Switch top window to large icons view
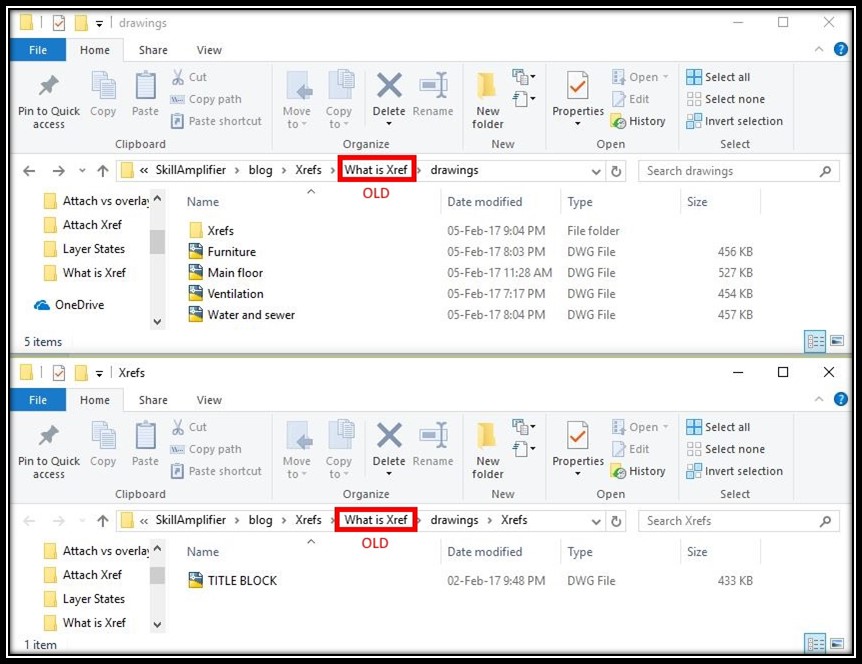 point(837,341)
